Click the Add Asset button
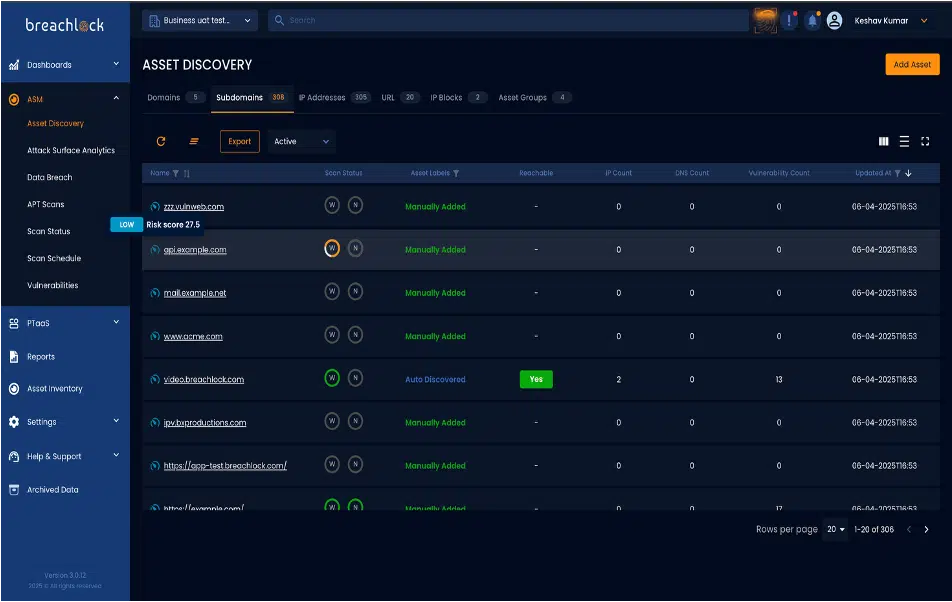Viewport: 952px width, 602px height. 912,64
